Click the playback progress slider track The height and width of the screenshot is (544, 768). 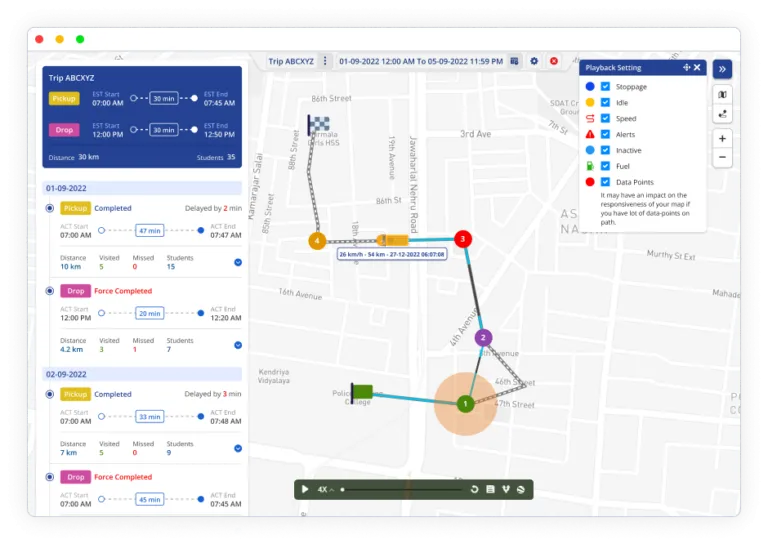click(x=400, y=489)
